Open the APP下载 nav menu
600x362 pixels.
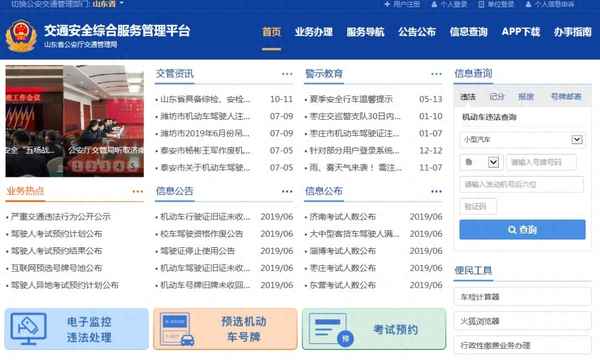click(521, 32)
